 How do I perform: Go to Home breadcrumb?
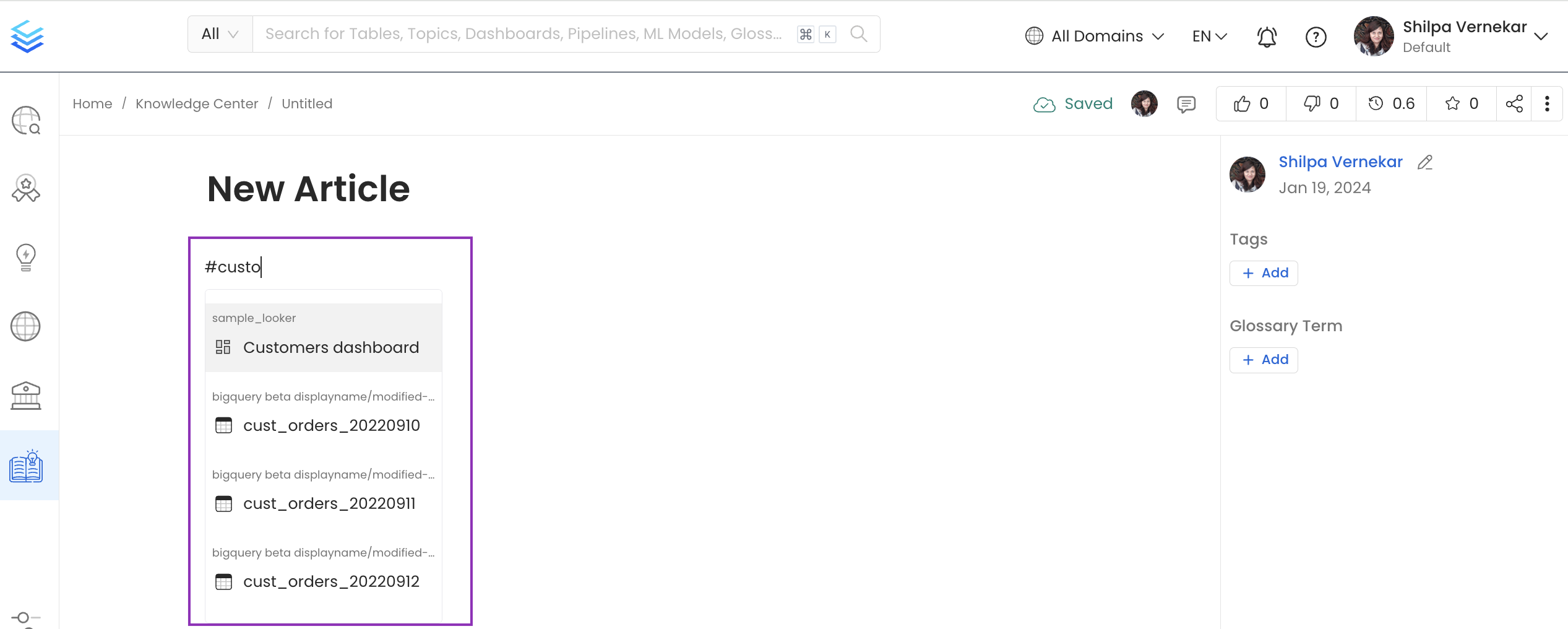click(x=92, y=103)
